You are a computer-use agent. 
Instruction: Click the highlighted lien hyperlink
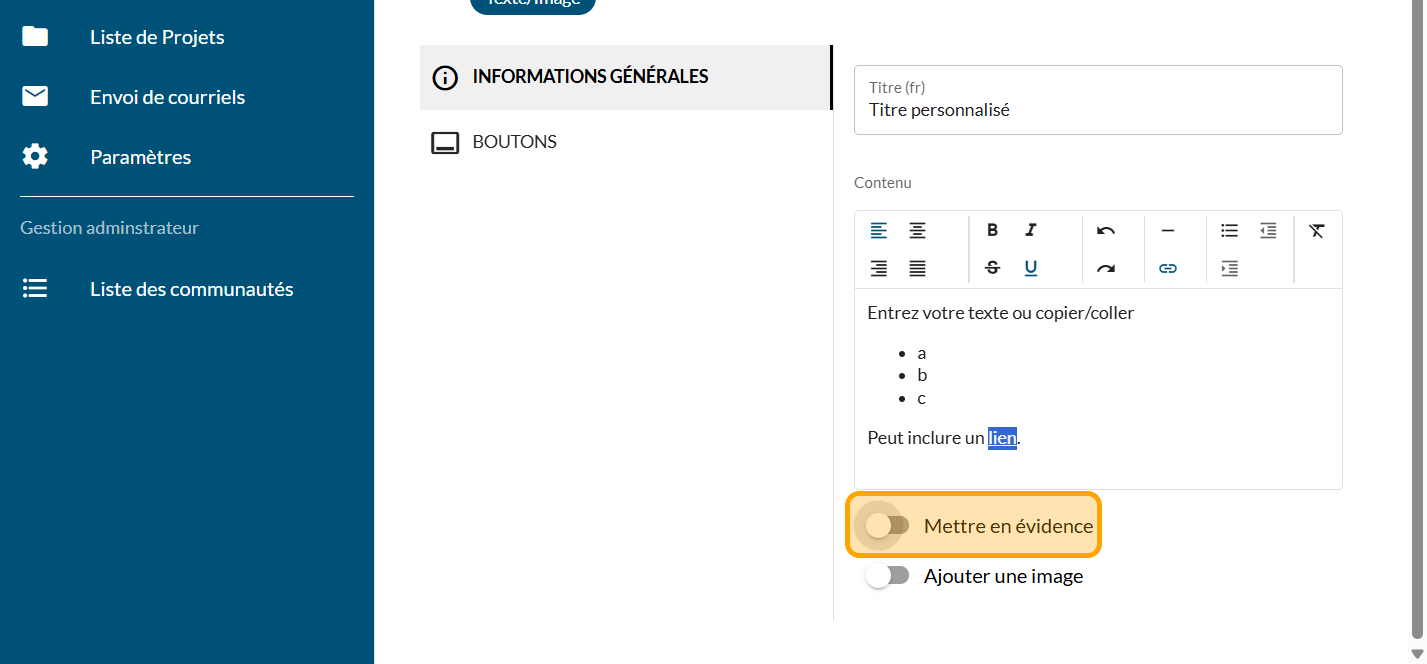coord(1002,438)
